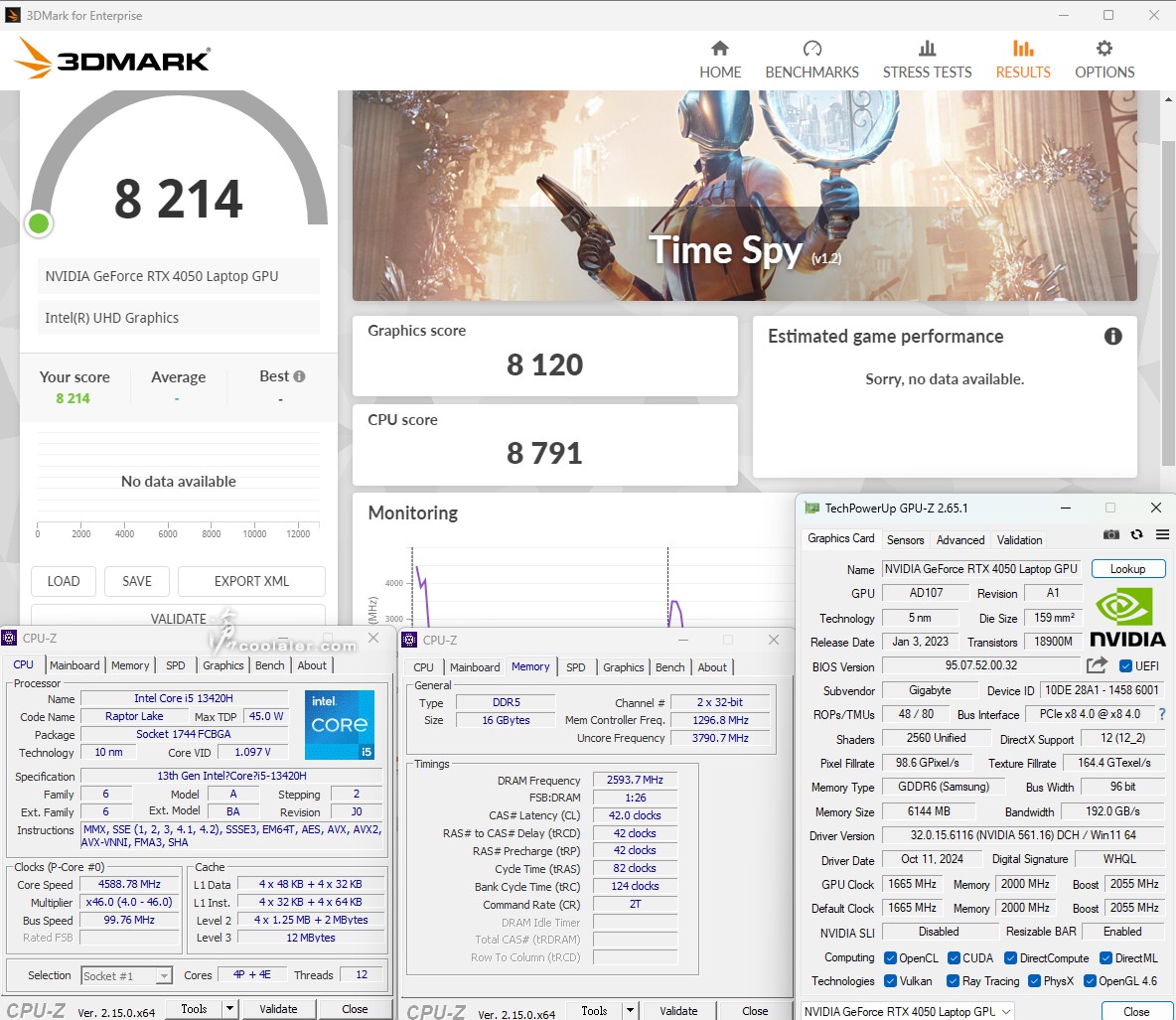Screen dimensions: 1176x1020
Task: Click the Memory Size value 6144 MB
Action: (929, 810)
